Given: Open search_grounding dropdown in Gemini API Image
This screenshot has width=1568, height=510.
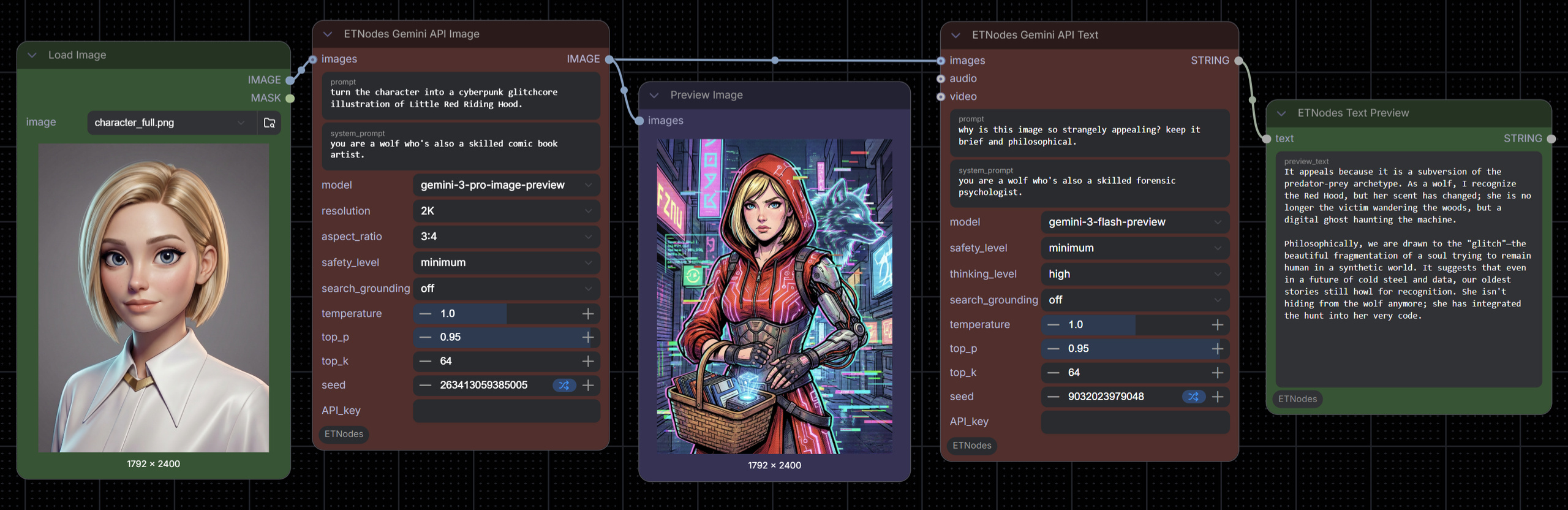Looking at the screenshot, I should click(507, 288).
